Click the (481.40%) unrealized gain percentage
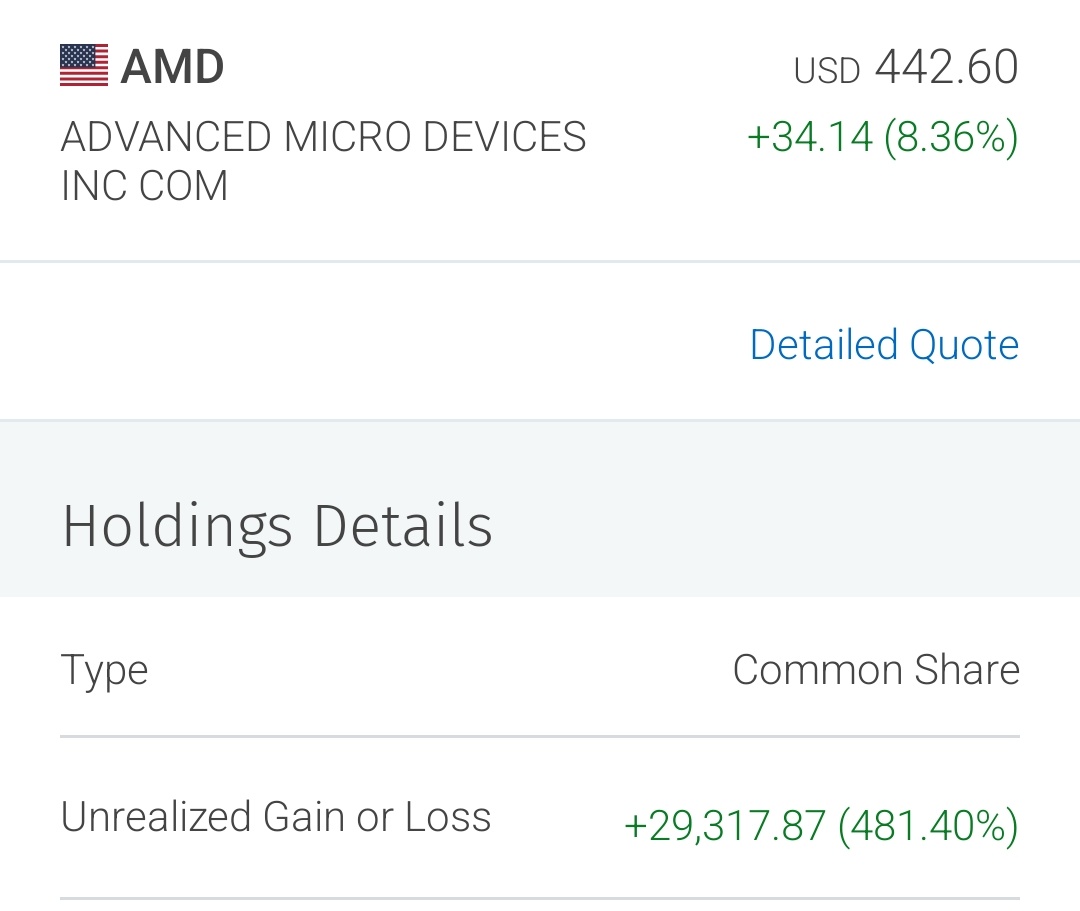The width and height of the screenshot is (1080, 911). (x=928, y=825)
